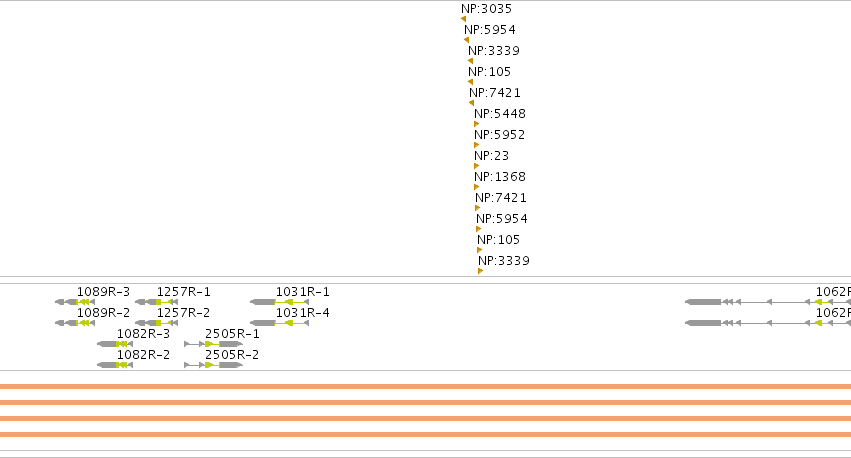Screen dimensions: 851x458
Task: Click the 1089R-3 transcript label
Action: click(104, 292)
